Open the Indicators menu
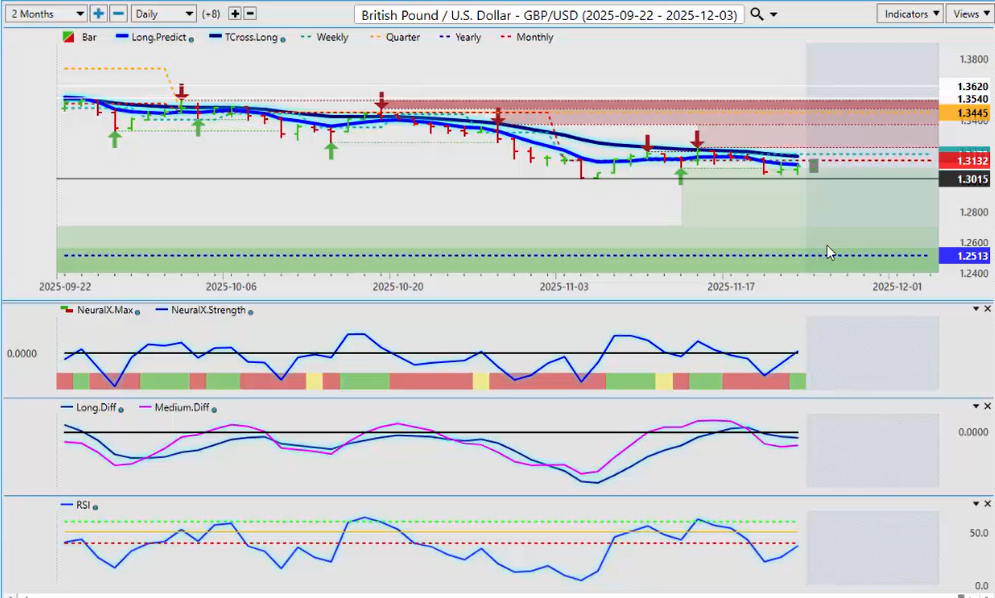The image size is (995, 598). 909,14
